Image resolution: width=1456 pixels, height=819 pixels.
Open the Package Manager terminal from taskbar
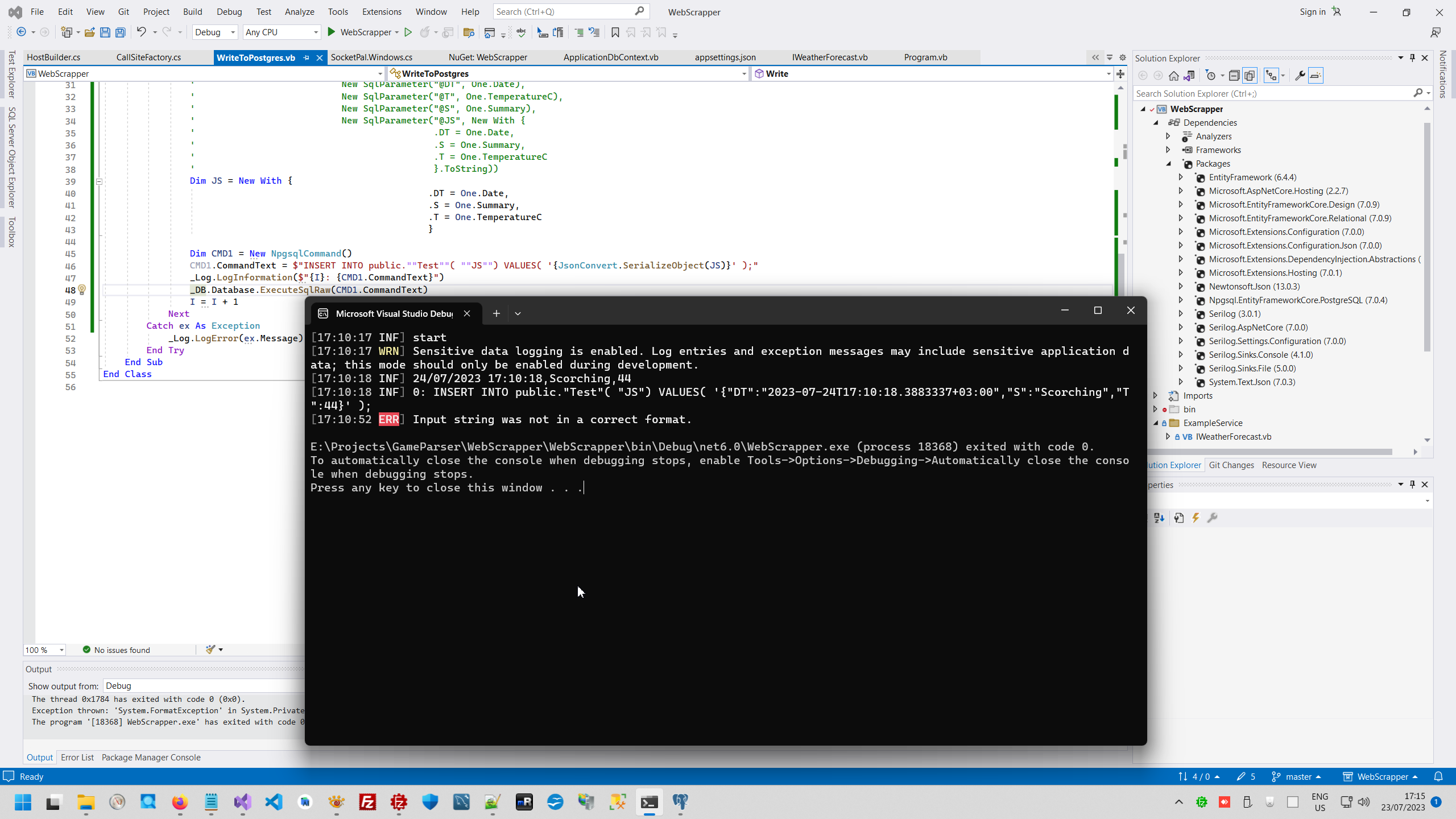649,803
